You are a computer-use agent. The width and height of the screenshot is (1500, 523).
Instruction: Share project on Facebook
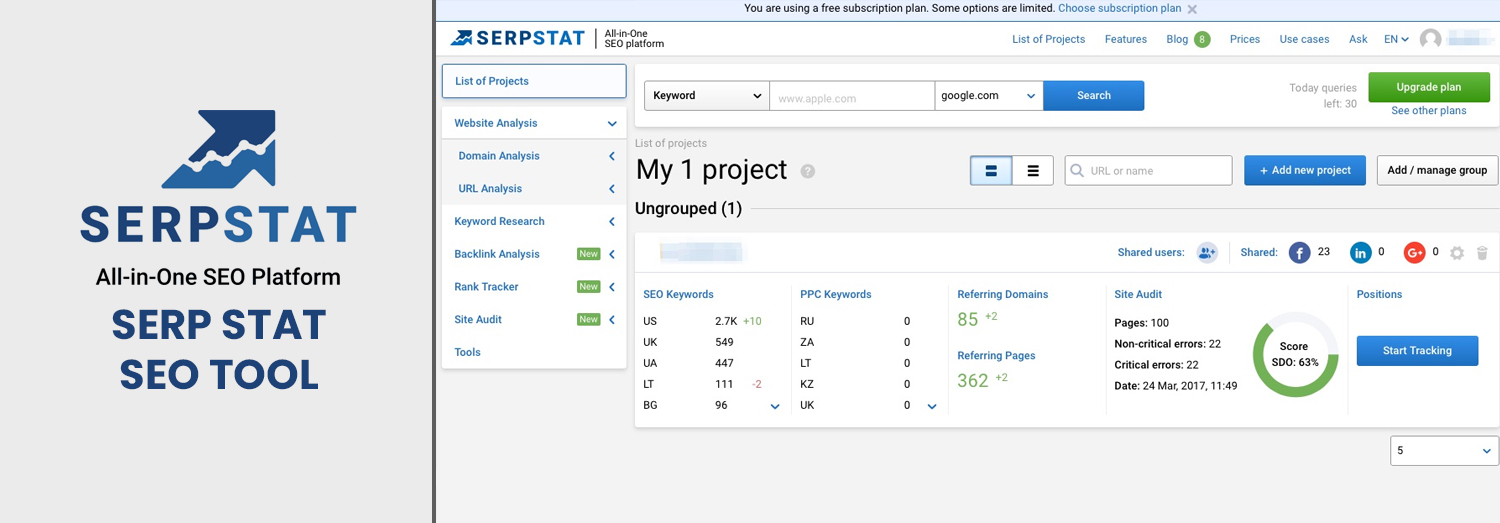click(x=1299, y=253)
